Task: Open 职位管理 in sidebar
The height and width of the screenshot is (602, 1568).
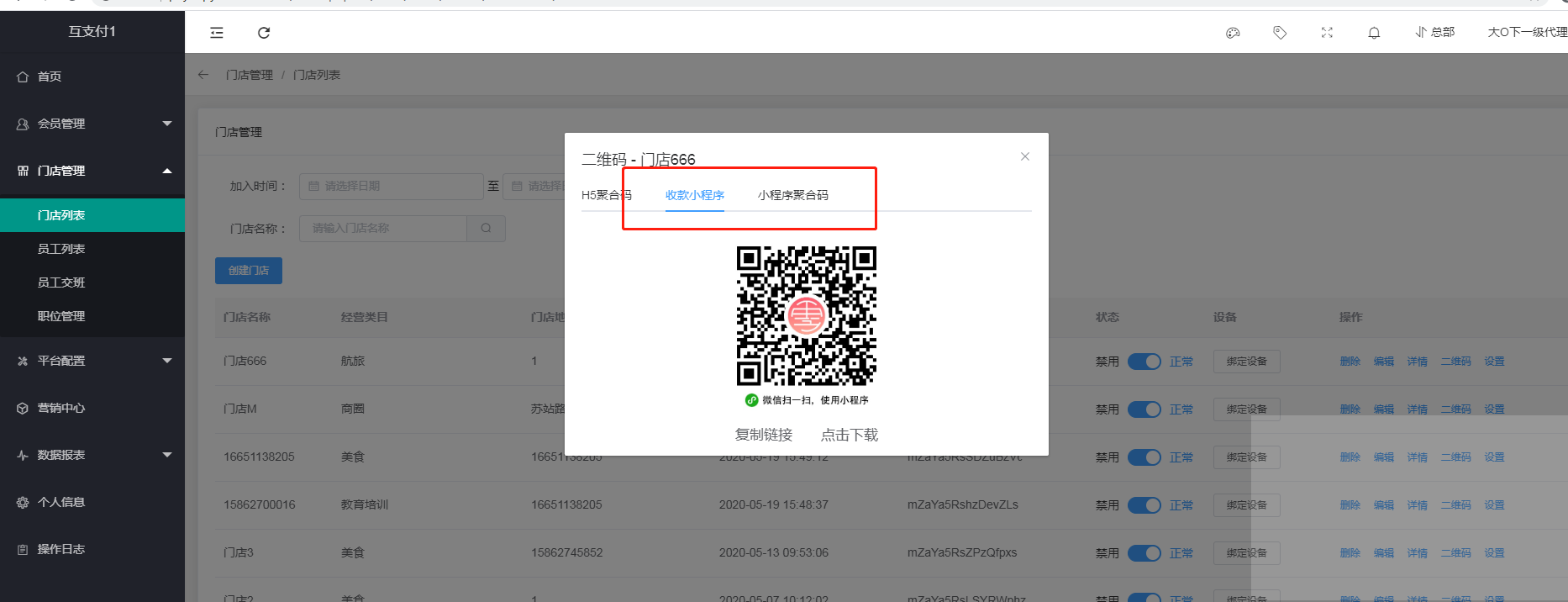Action: tap(92, 316)
